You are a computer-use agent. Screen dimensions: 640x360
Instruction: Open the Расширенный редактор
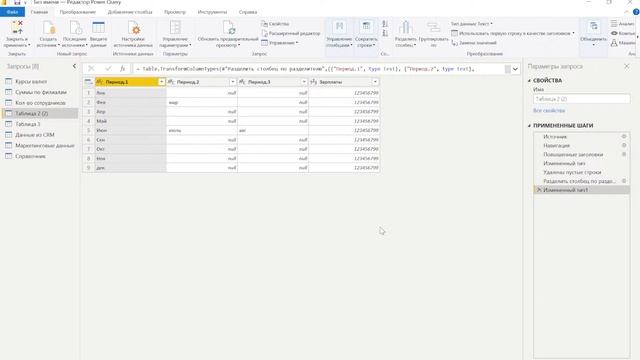click(291, 33)
